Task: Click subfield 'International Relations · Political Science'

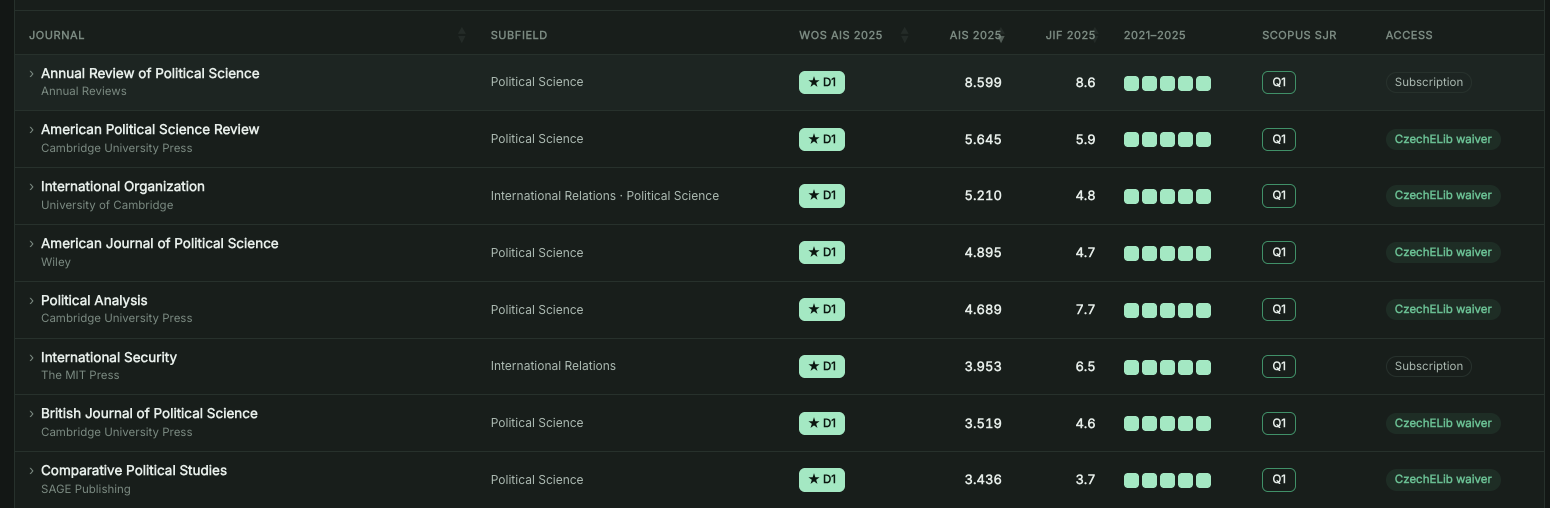Action: coord(605,195)
